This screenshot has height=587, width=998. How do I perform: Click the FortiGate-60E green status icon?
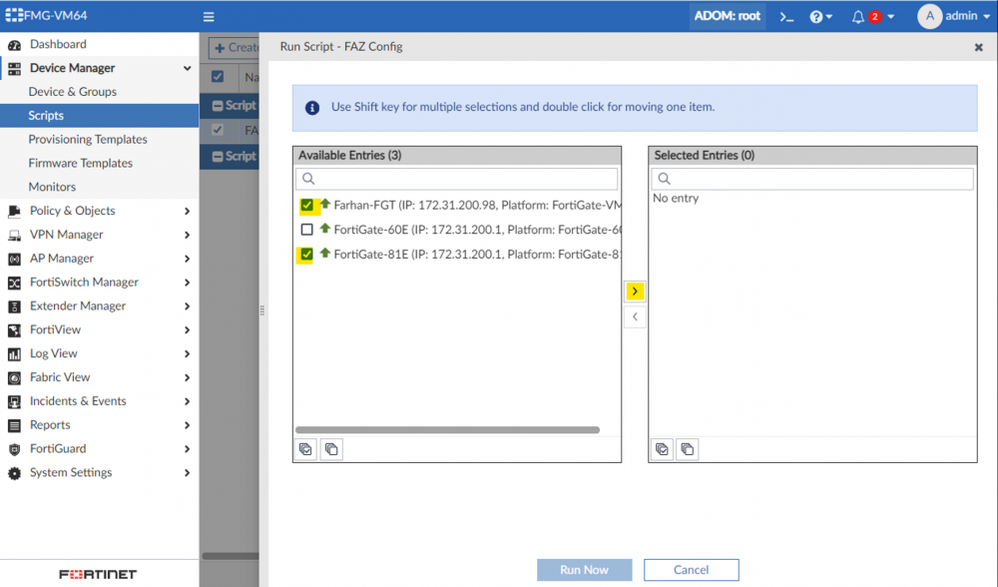point(325,228)
